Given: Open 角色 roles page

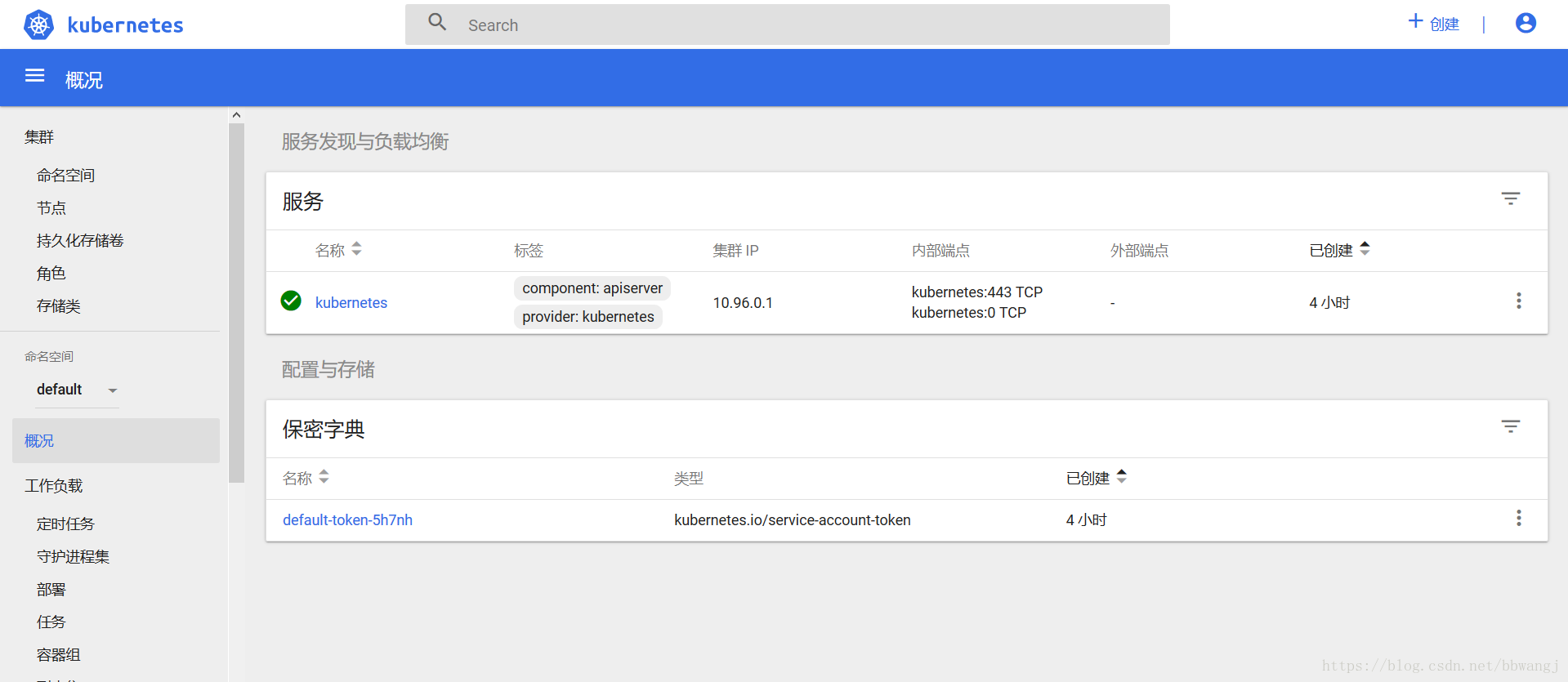Looking at the screenshot, I should (x=51, y=273).
